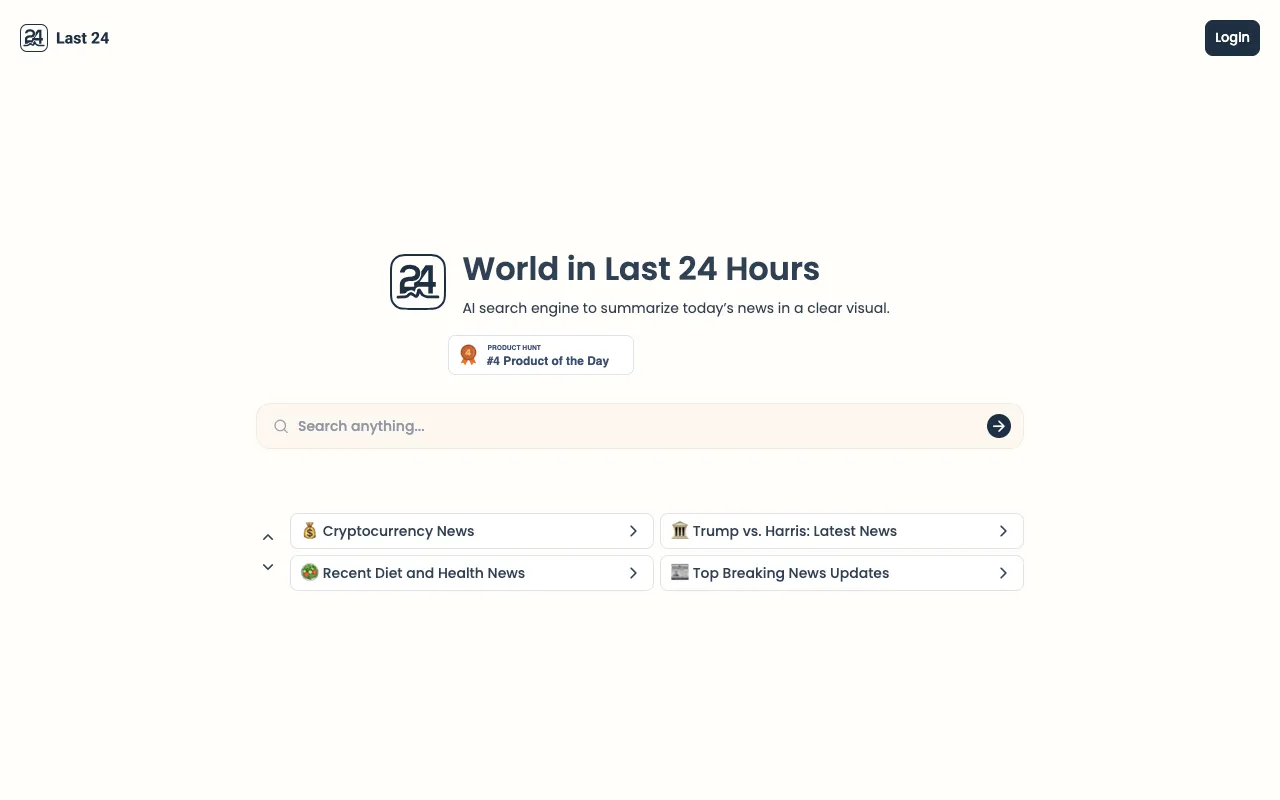Click the magnifying glass search icon
The height and width of the screenshot is (800, 1280).
281,427
